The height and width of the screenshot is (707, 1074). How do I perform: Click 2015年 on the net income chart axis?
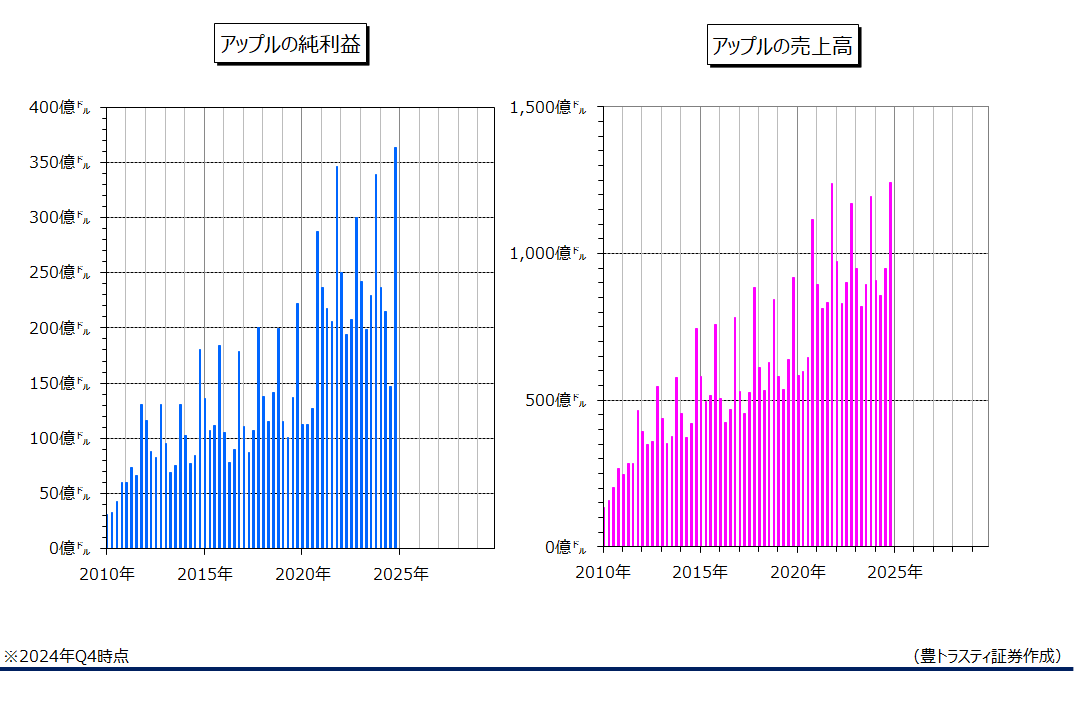tap(205, 574)
